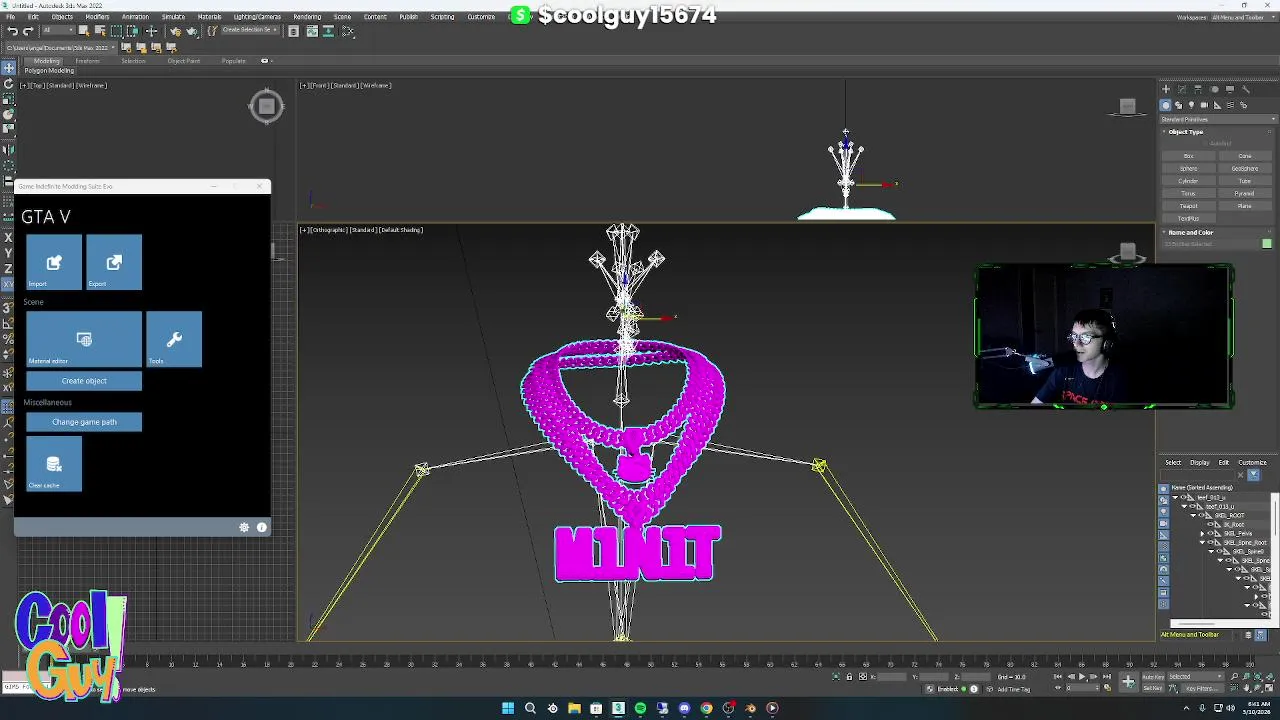Select the Cameras category icon
This screenshot has height=720, width=1280.
(1204, 105)
